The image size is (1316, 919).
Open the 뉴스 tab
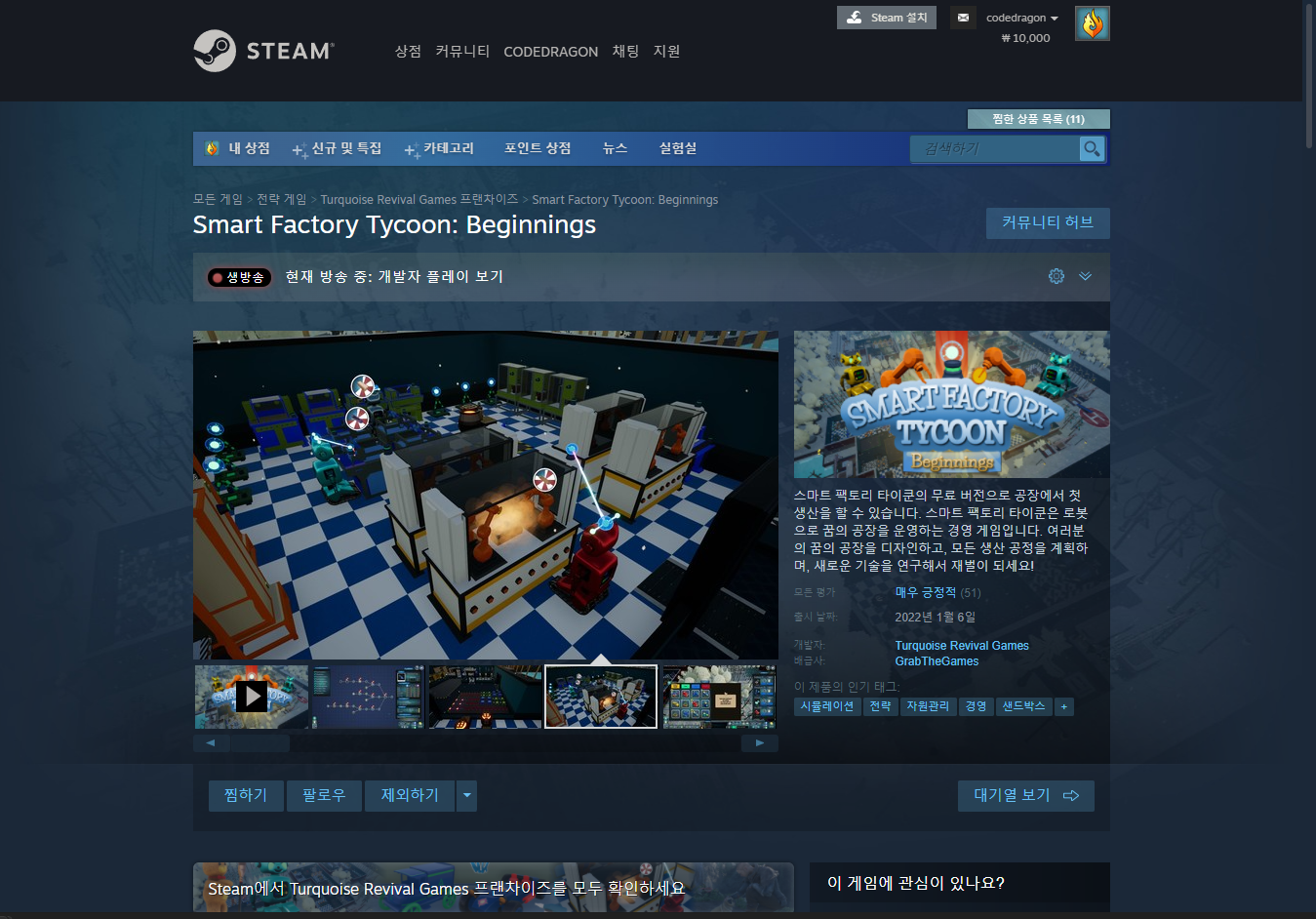point(615,148)
